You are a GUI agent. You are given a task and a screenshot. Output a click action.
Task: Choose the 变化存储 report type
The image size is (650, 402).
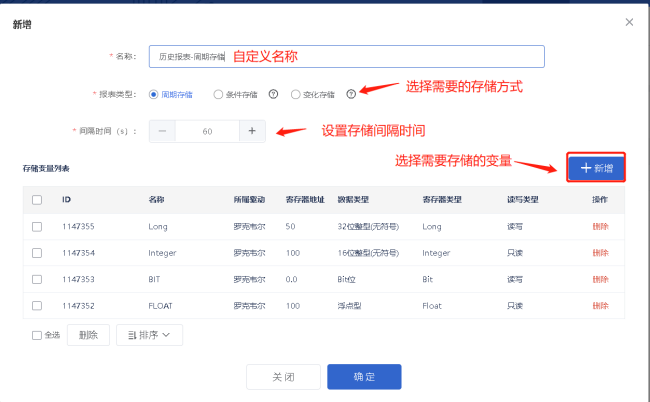pyautogui.click(x=295, y=95)
